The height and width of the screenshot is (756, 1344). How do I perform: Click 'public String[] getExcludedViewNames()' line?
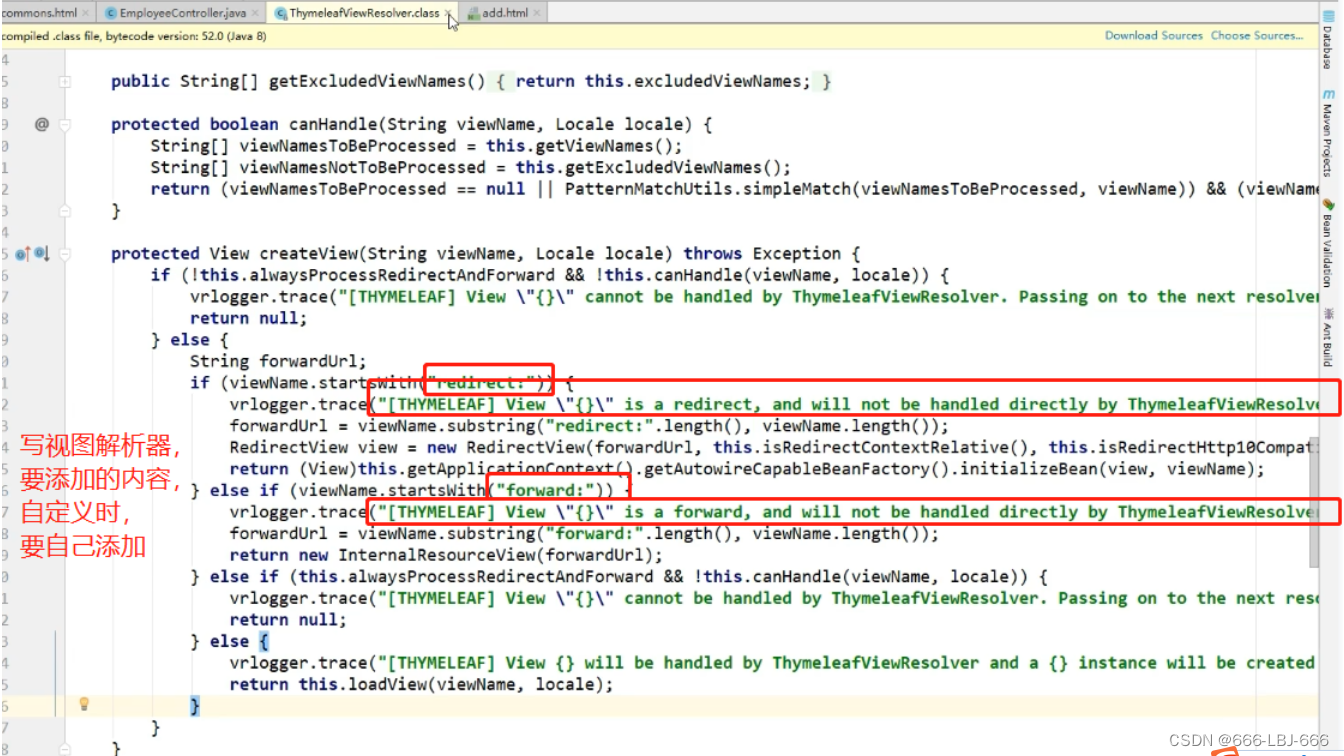[x=470, y=82]
